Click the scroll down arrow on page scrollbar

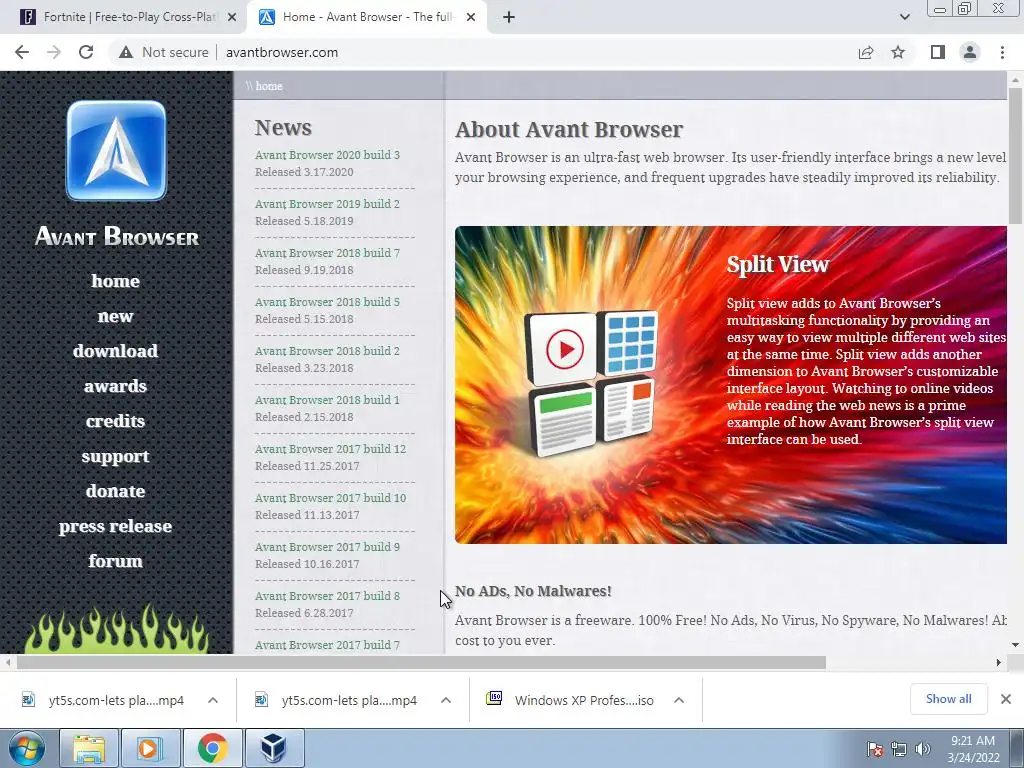1016,645
